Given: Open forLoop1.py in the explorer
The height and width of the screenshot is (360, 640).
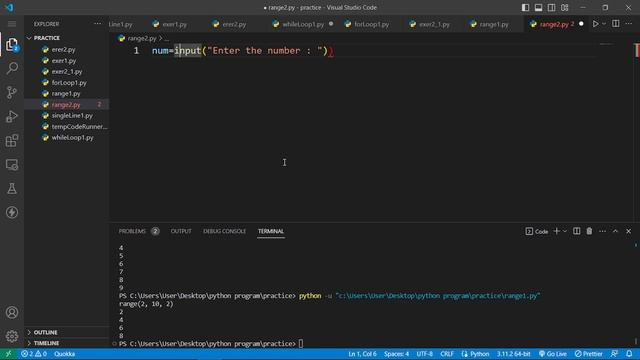Looking at the screenshot, I should [x=69, y=82].
